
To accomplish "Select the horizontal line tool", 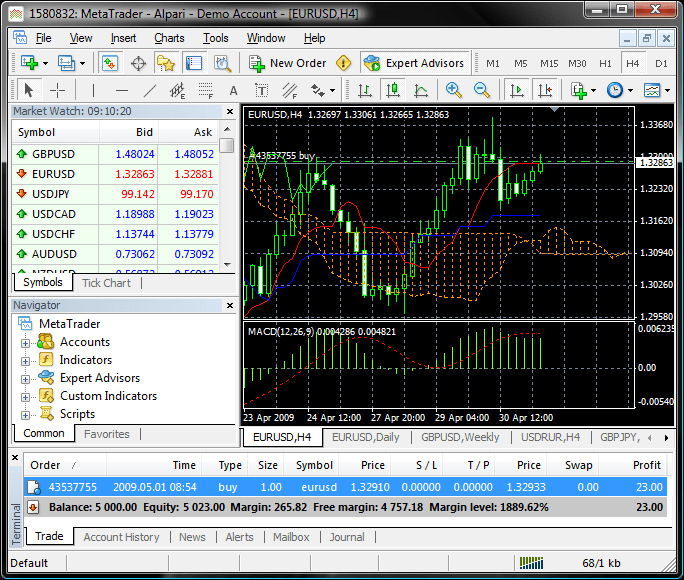I will (x=122, y=91).
